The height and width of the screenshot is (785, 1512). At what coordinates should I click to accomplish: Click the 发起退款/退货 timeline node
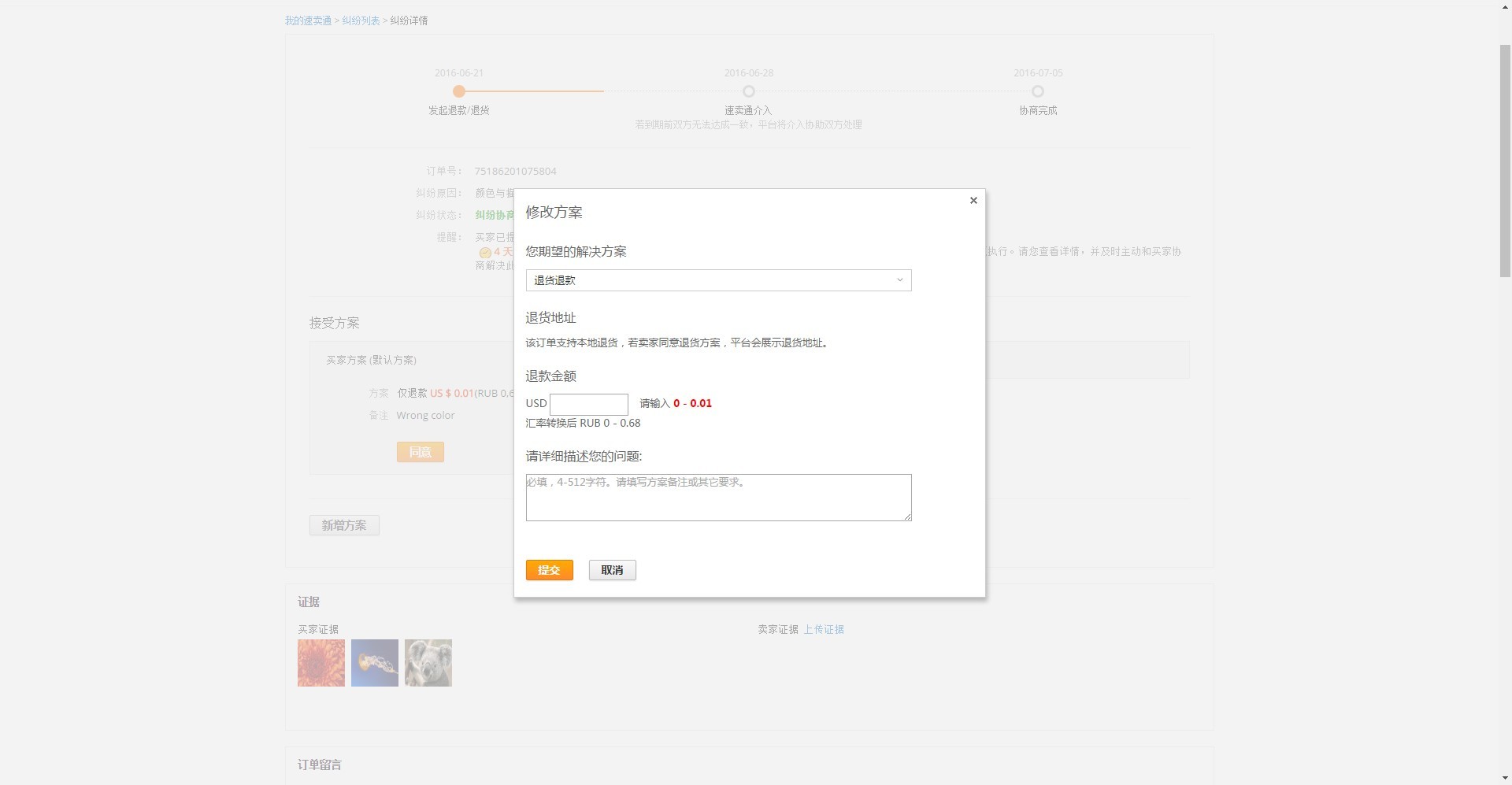[x=459, y=91]
